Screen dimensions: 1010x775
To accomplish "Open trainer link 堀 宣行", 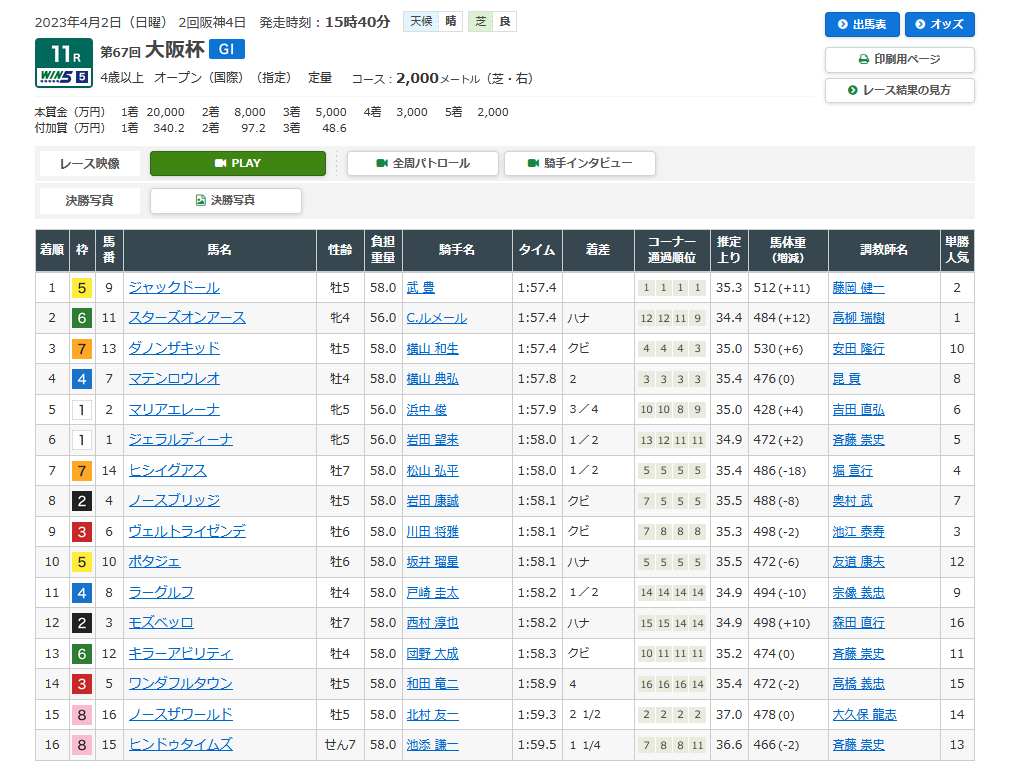I will tap(852, 471).
